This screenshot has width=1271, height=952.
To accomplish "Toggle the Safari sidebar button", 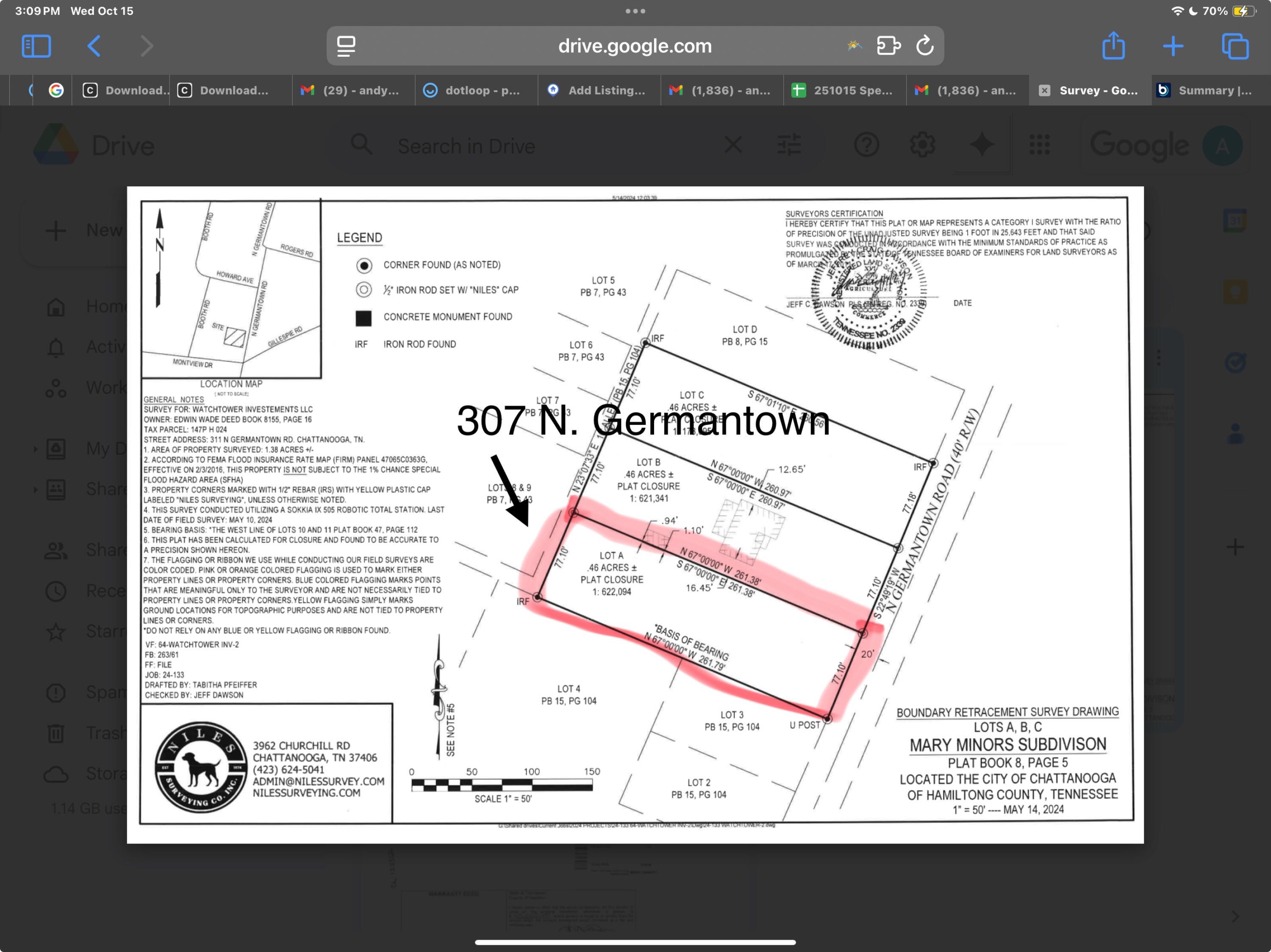I will pyautogui.click(x=36, y=46).
